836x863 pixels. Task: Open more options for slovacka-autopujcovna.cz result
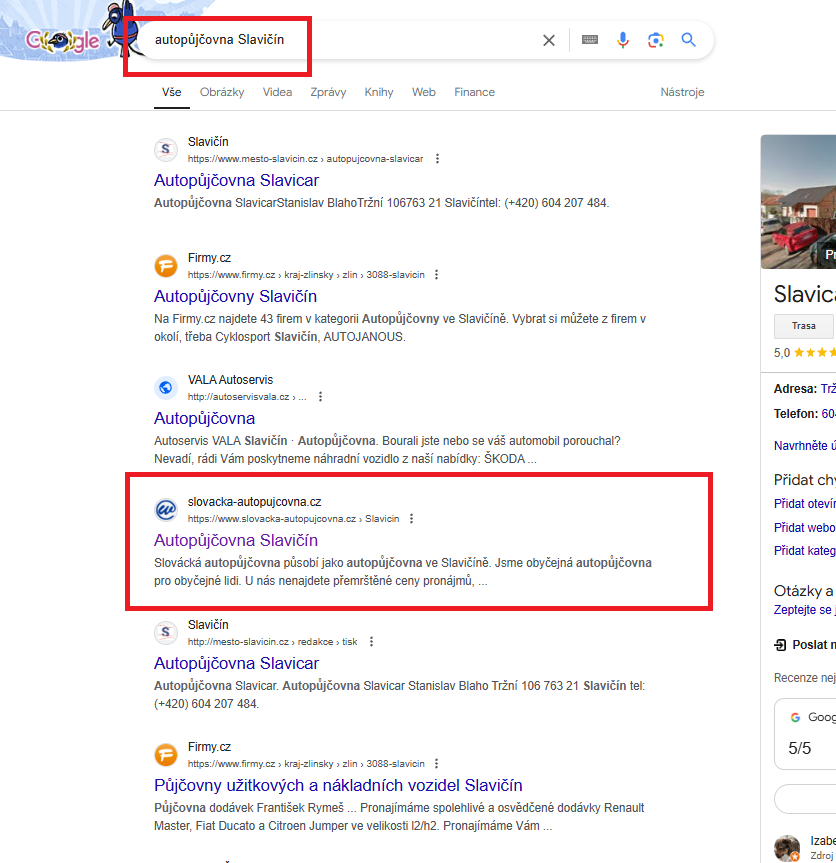(411, 518)
